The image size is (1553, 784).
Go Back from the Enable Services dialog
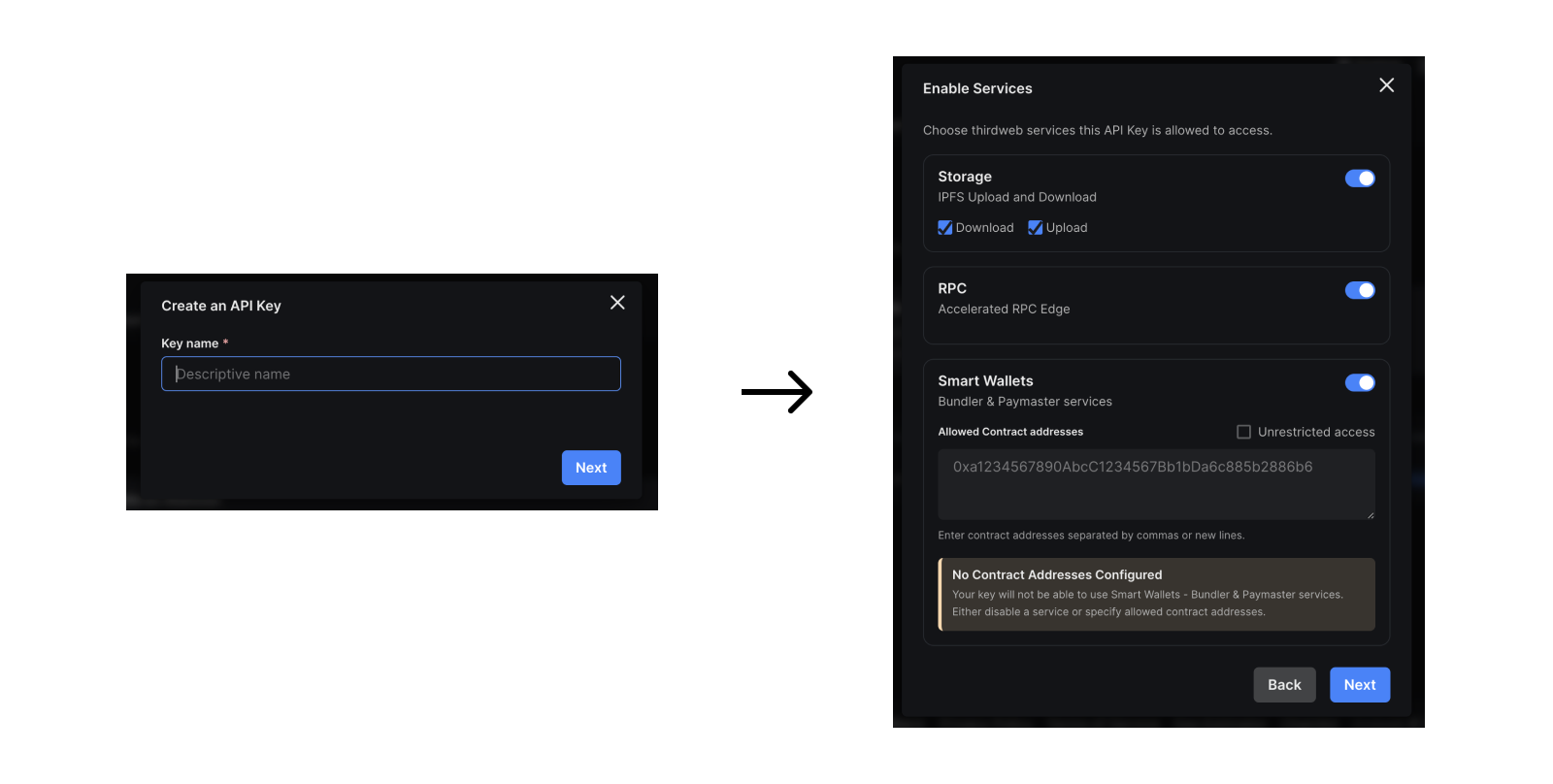[1283, 685]
